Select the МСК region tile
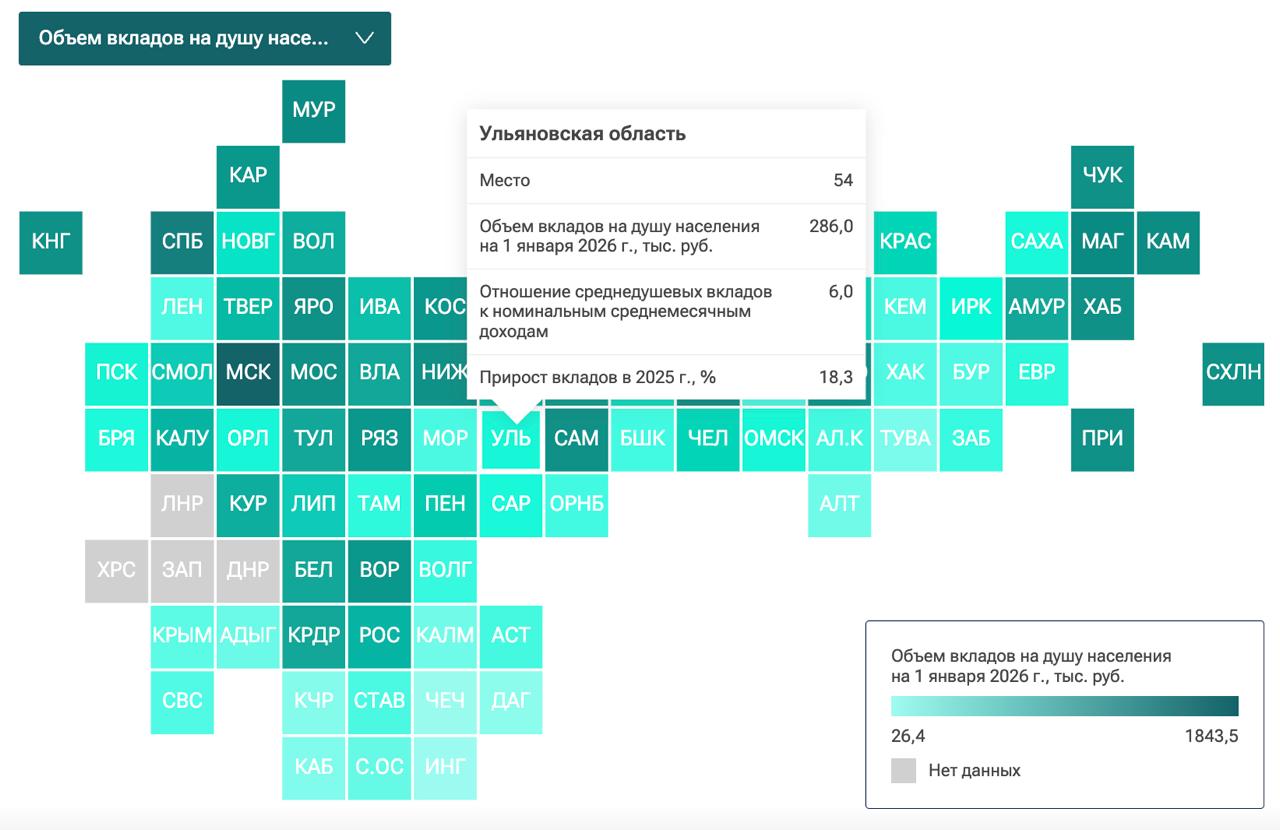 248,372
